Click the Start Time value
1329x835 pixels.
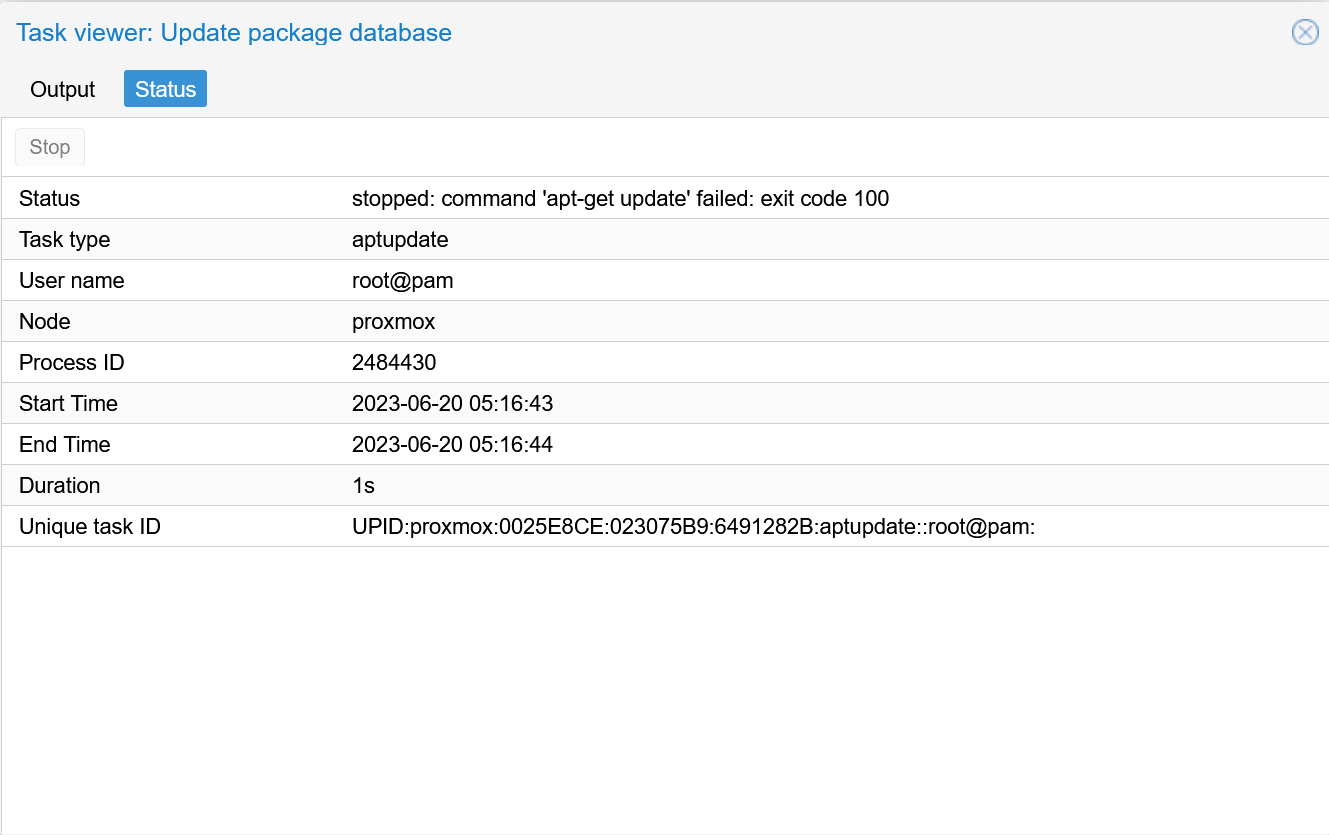pyautogui.click(x=452, y=403)
